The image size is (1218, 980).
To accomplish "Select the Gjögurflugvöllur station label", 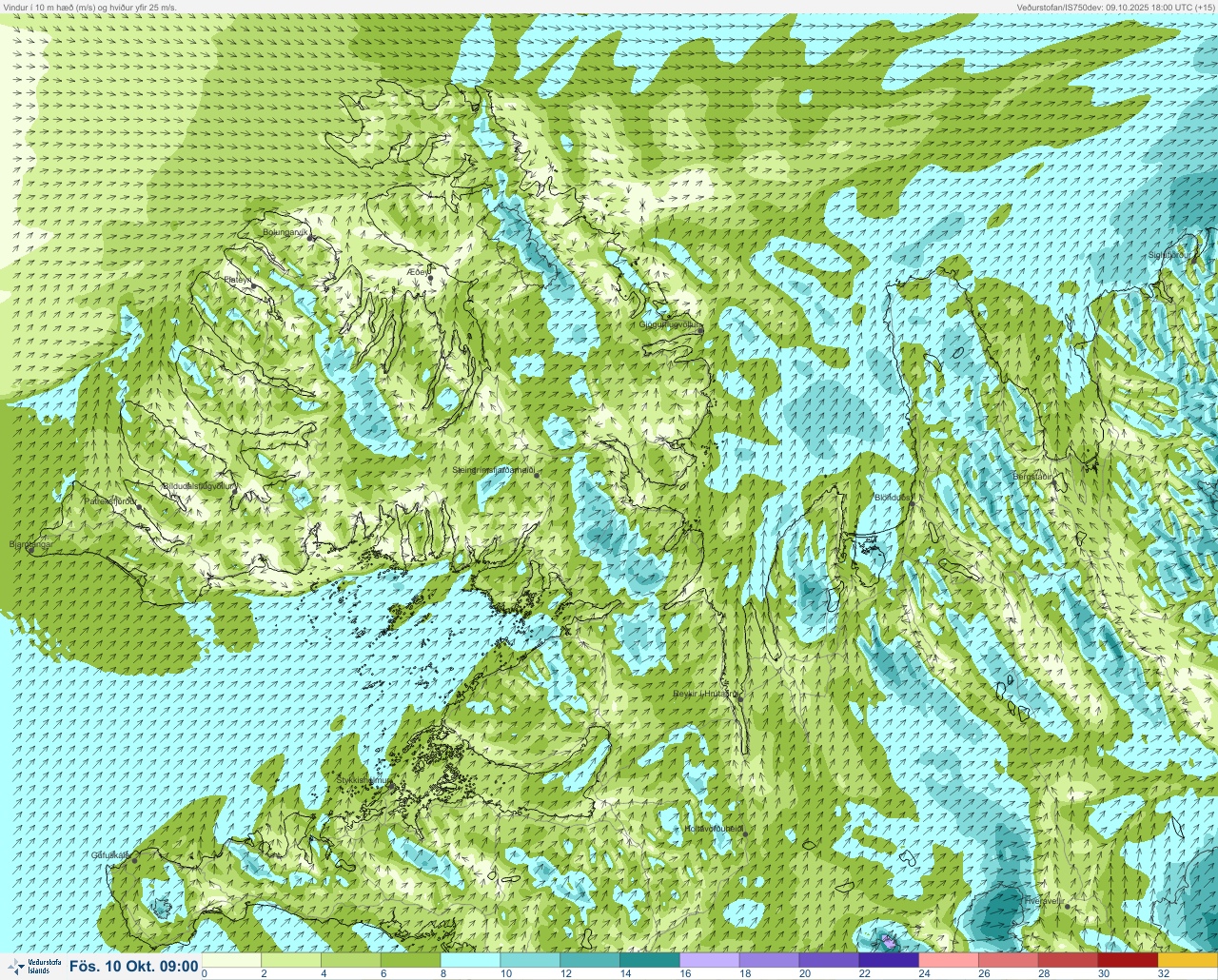I will coord(670,324).
